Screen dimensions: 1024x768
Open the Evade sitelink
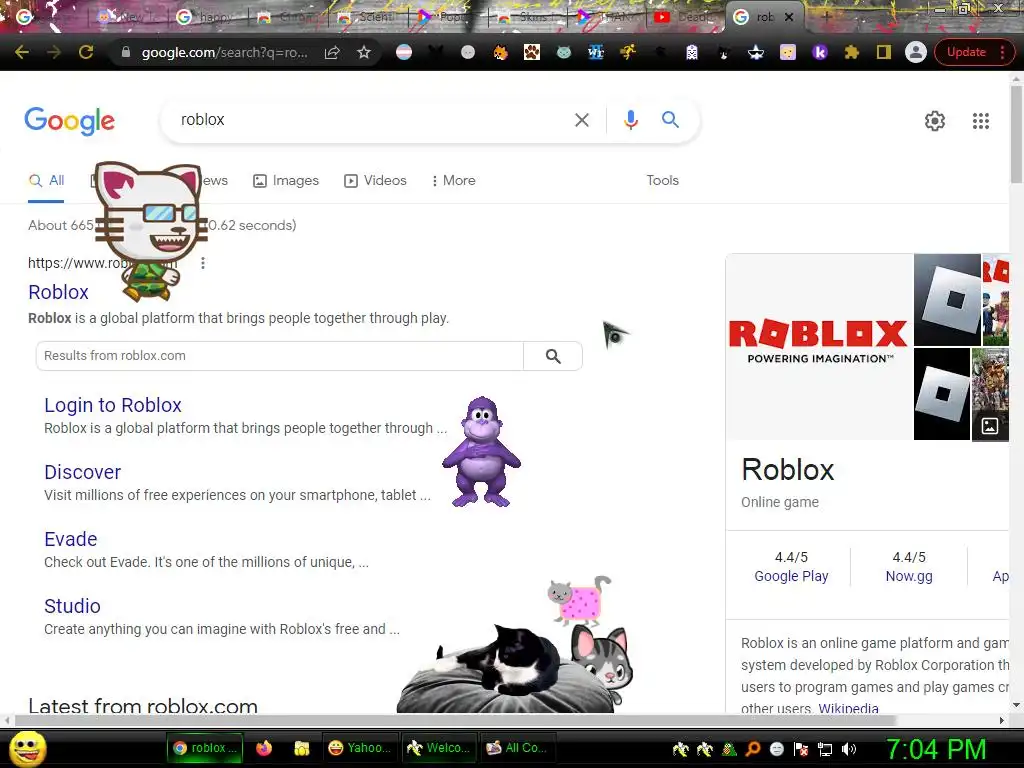(71, 539)
